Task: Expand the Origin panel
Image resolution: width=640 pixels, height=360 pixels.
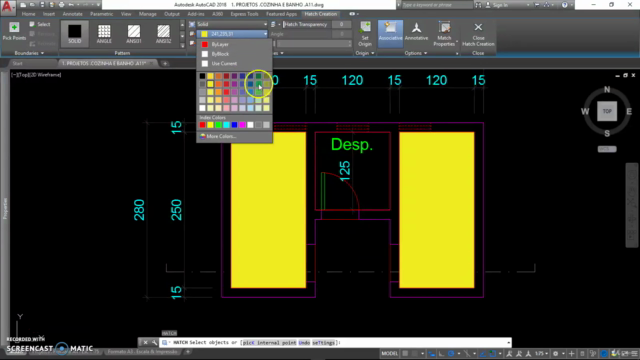Action: [365, 53]
